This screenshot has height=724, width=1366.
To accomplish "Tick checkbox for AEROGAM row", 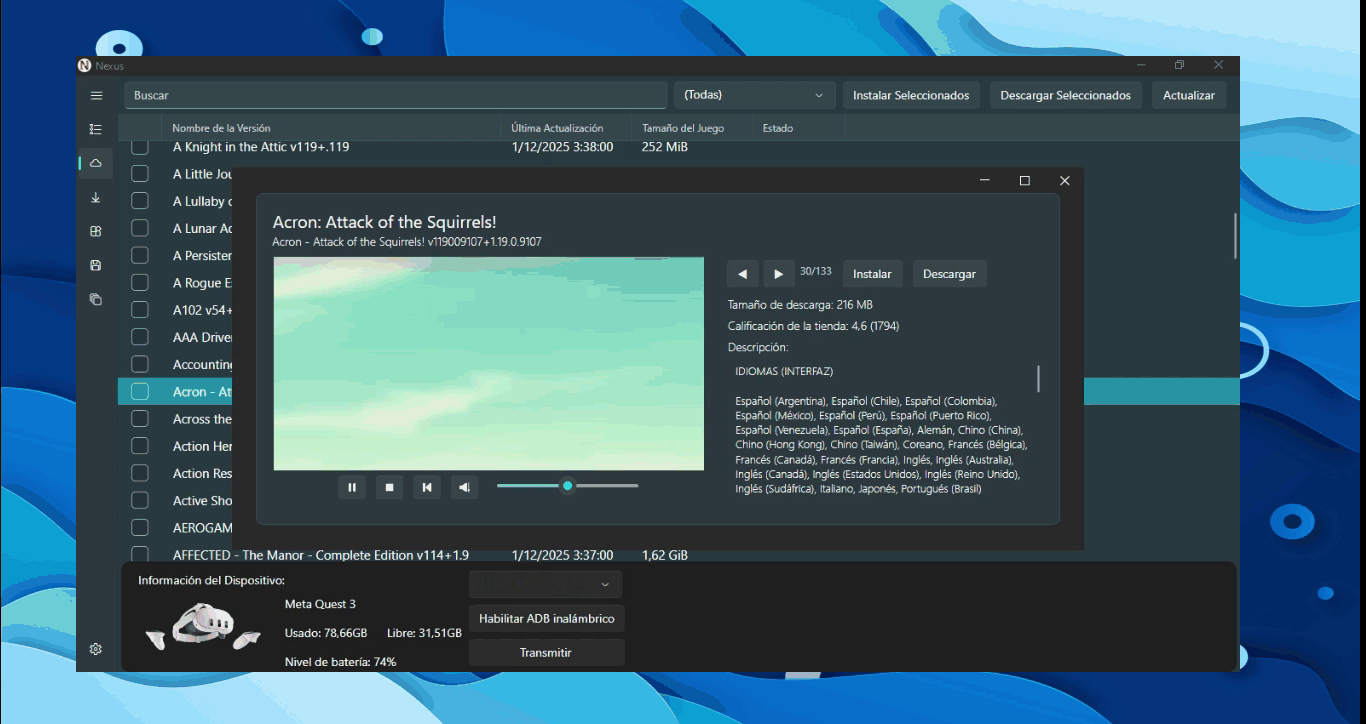I will coord(140,528).
